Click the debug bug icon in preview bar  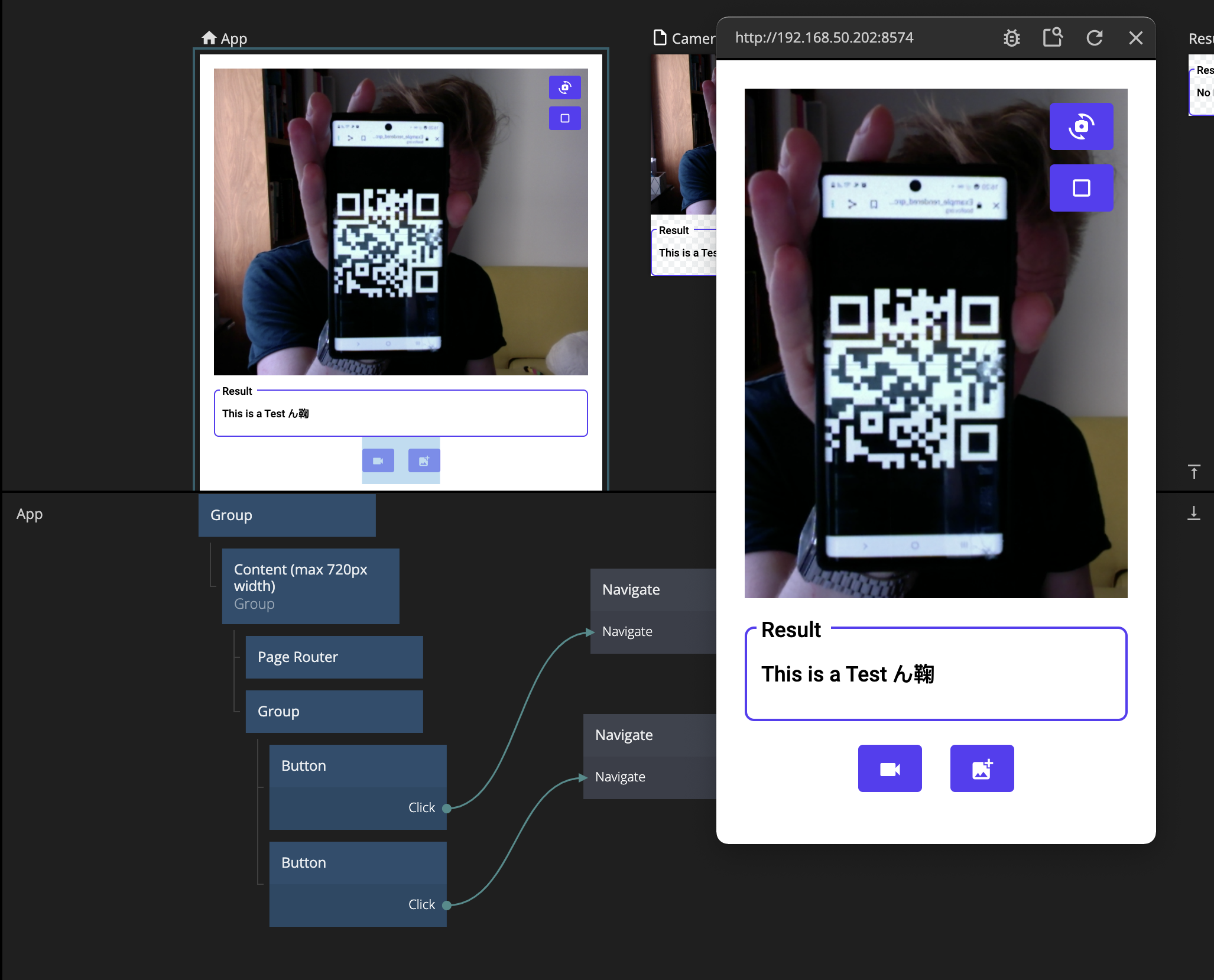click(x=1011, y=38)
